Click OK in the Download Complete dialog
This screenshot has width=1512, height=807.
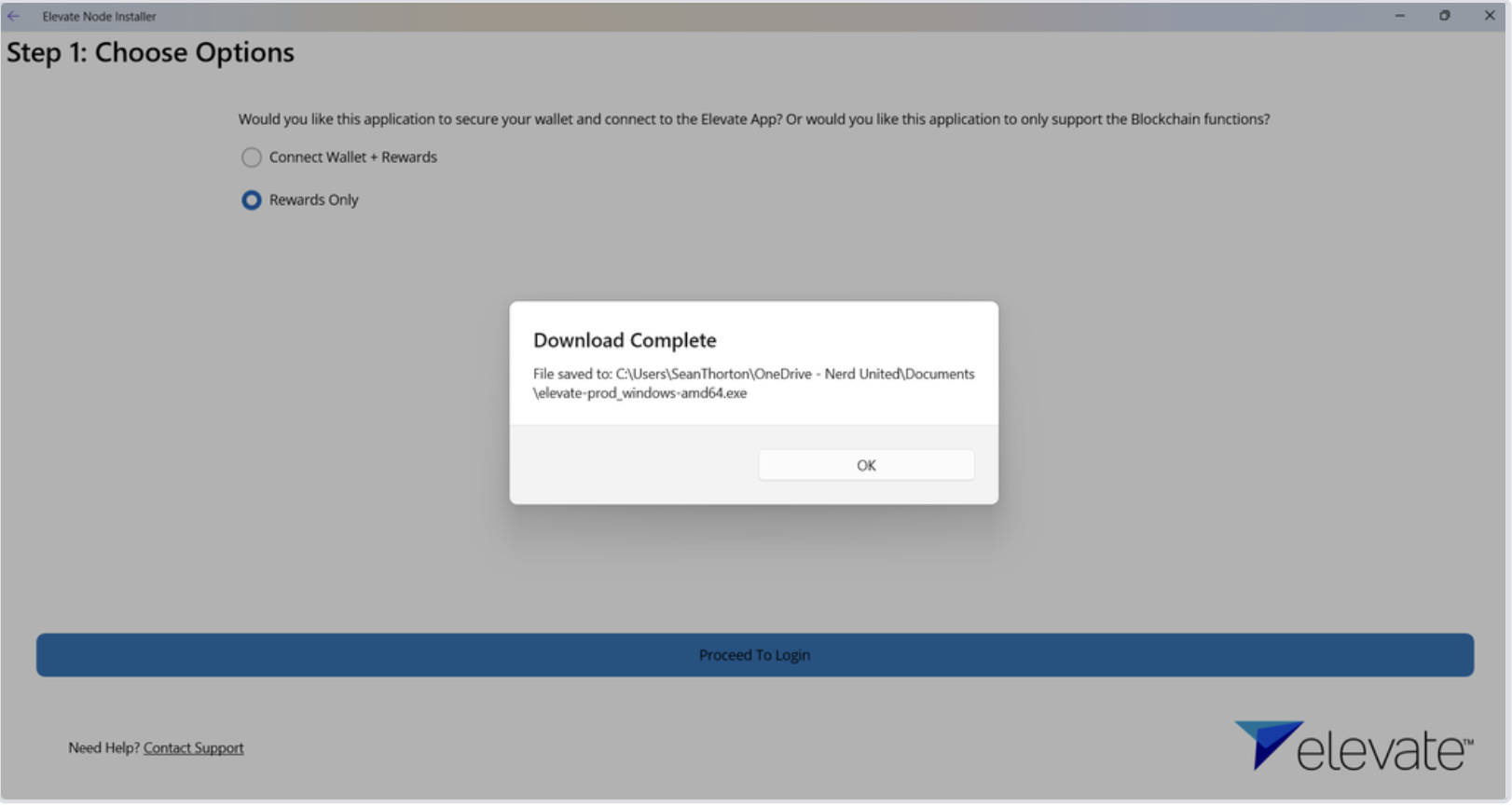click(x=866, y=465)
